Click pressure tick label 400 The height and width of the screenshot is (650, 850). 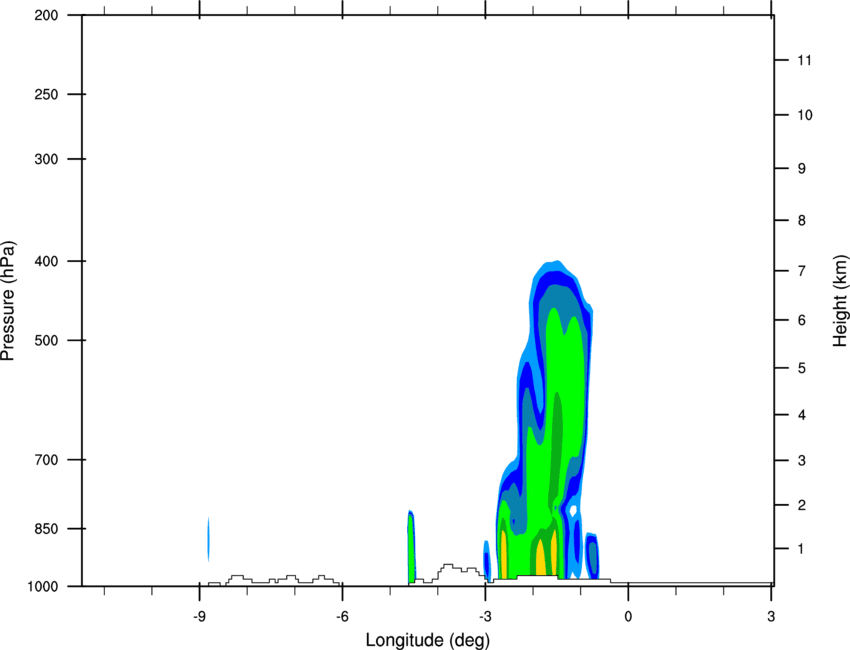point(47,261)
